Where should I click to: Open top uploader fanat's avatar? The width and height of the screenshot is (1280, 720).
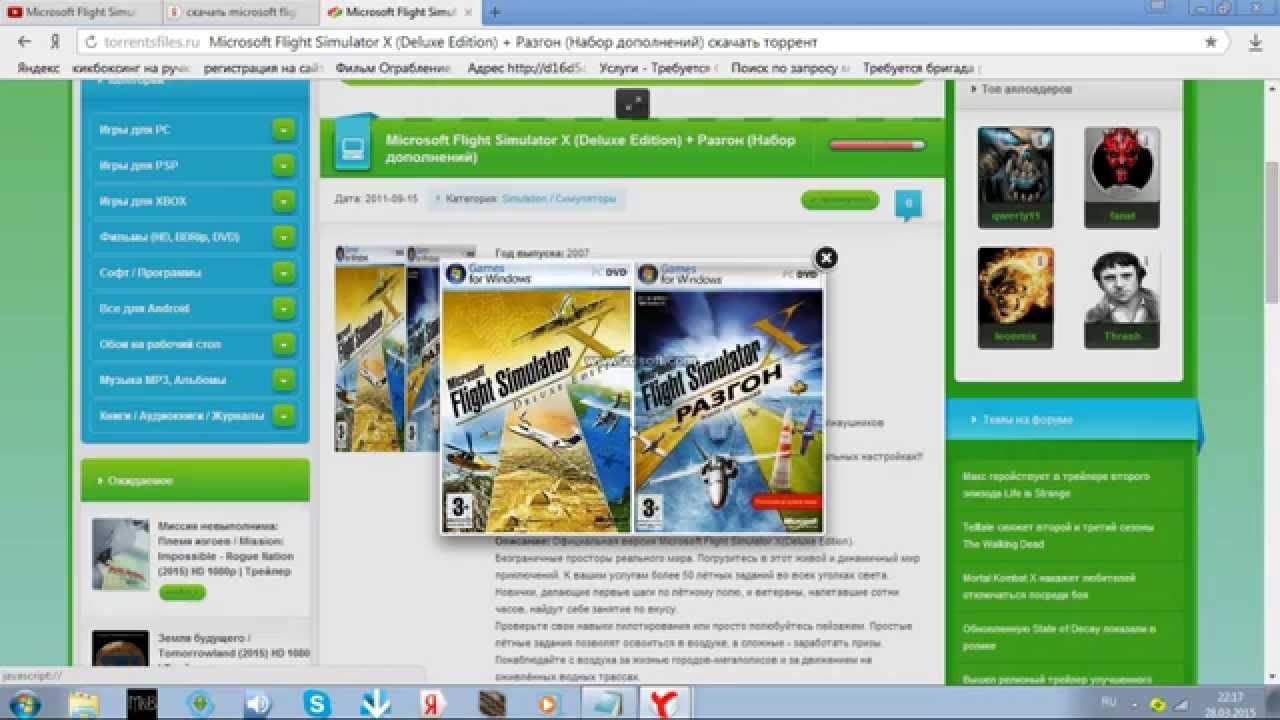click(1122, 177)
